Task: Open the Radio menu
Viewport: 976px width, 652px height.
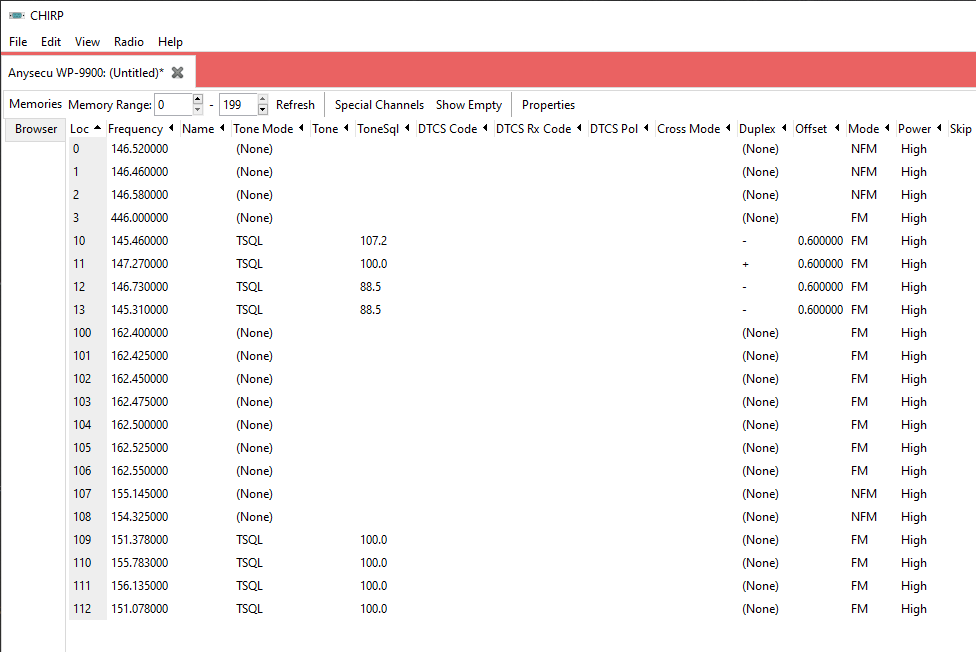Action: [x=129, y=42]
